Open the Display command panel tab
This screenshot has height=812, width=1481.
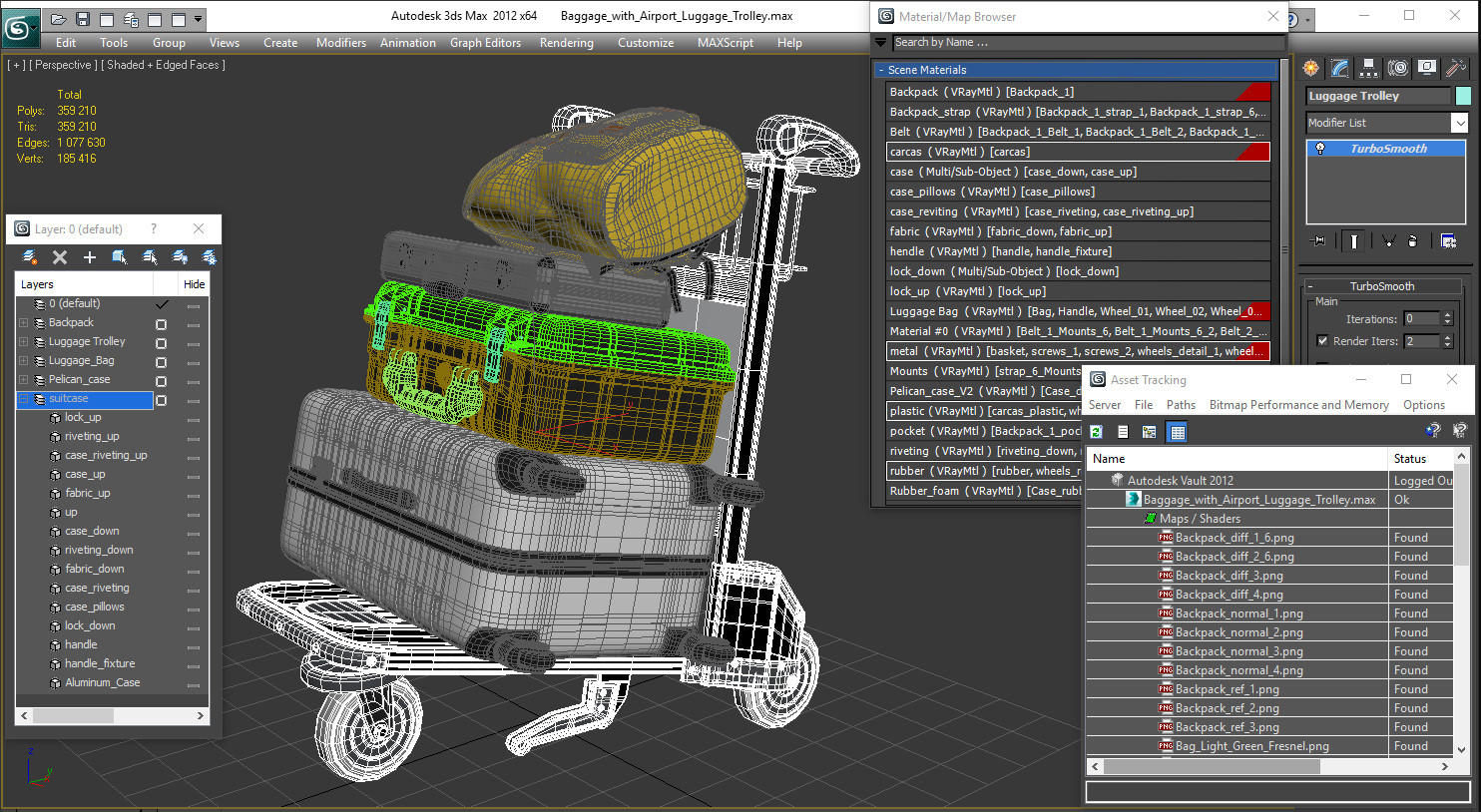(x=1427, y=68)
